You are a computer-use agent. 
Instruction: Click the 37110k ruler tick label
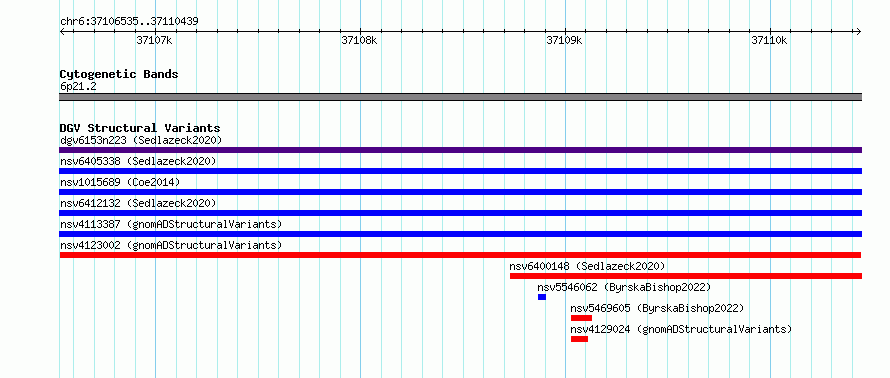coord(769,40)
